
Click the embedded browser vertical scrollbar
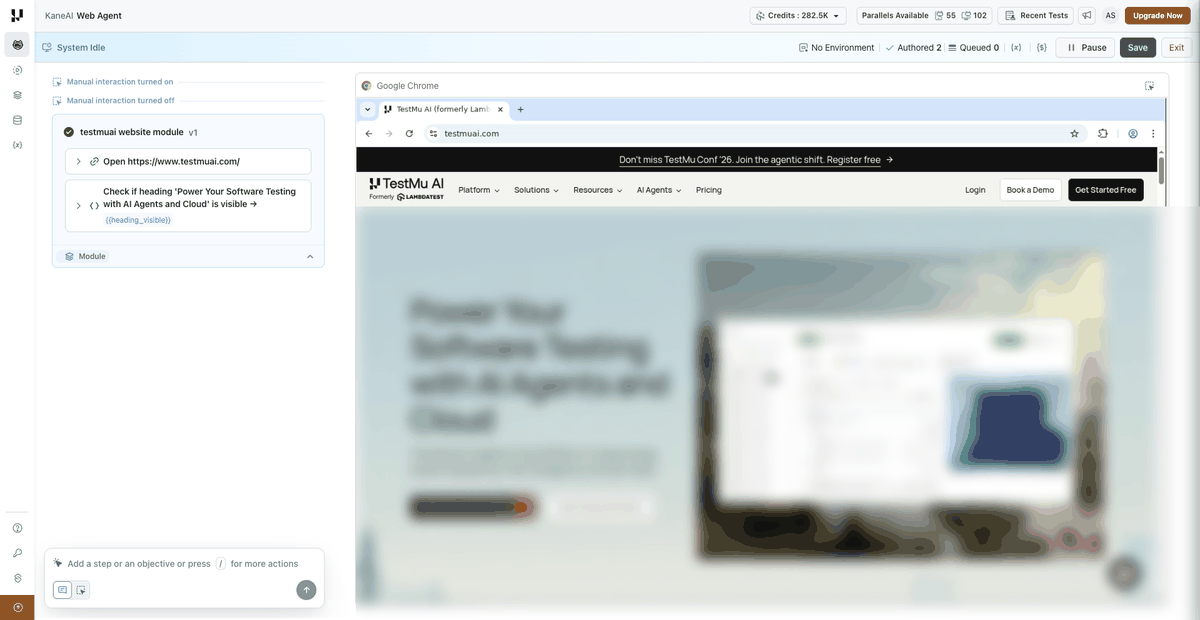(1161, 170)
